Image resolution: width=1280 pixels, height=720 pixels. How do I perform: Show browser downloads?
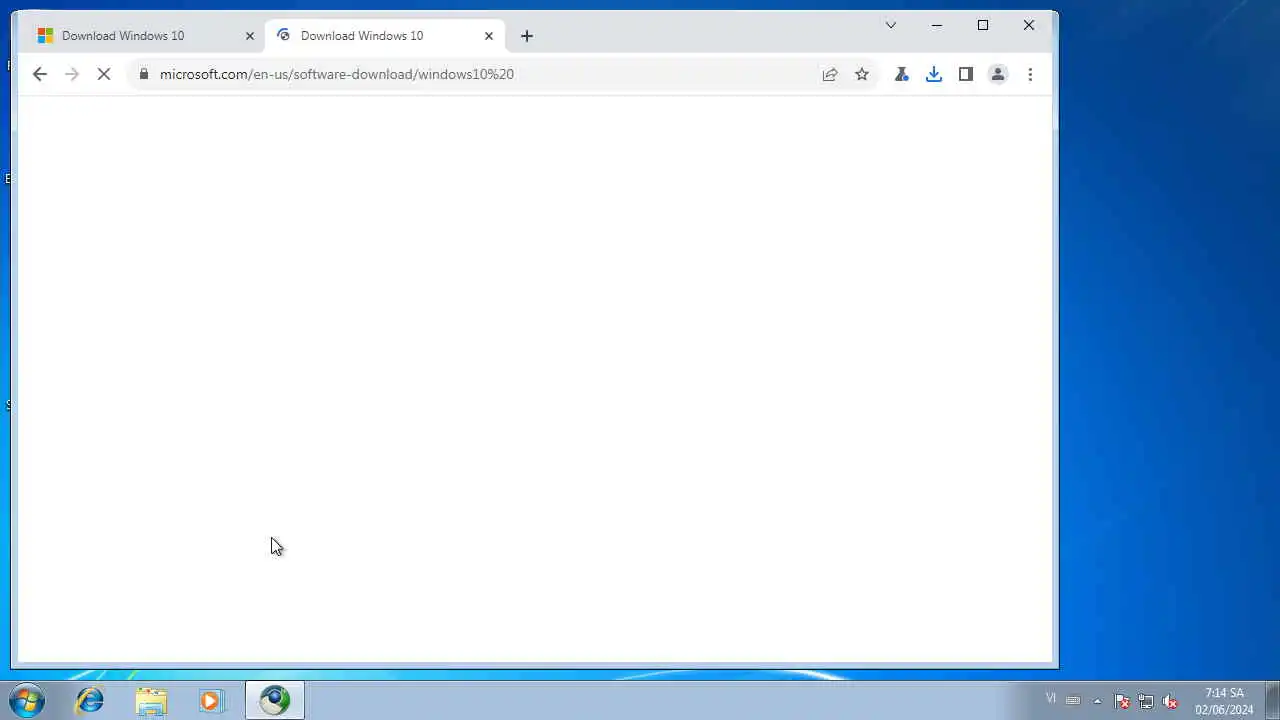934,74
